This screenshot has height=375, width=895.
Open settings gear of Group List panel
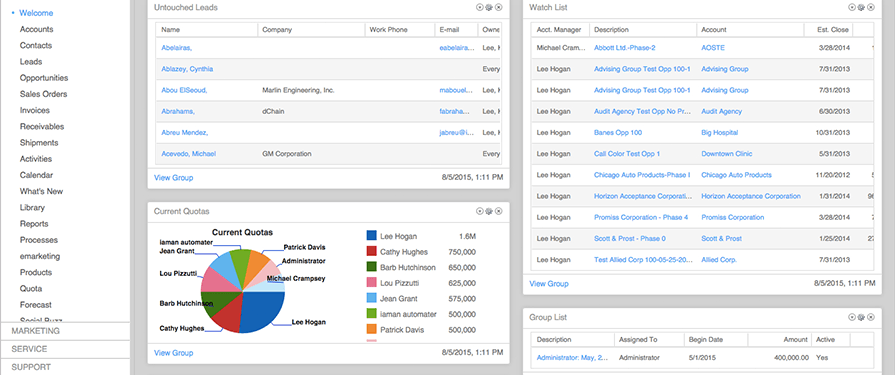(861, 317)
